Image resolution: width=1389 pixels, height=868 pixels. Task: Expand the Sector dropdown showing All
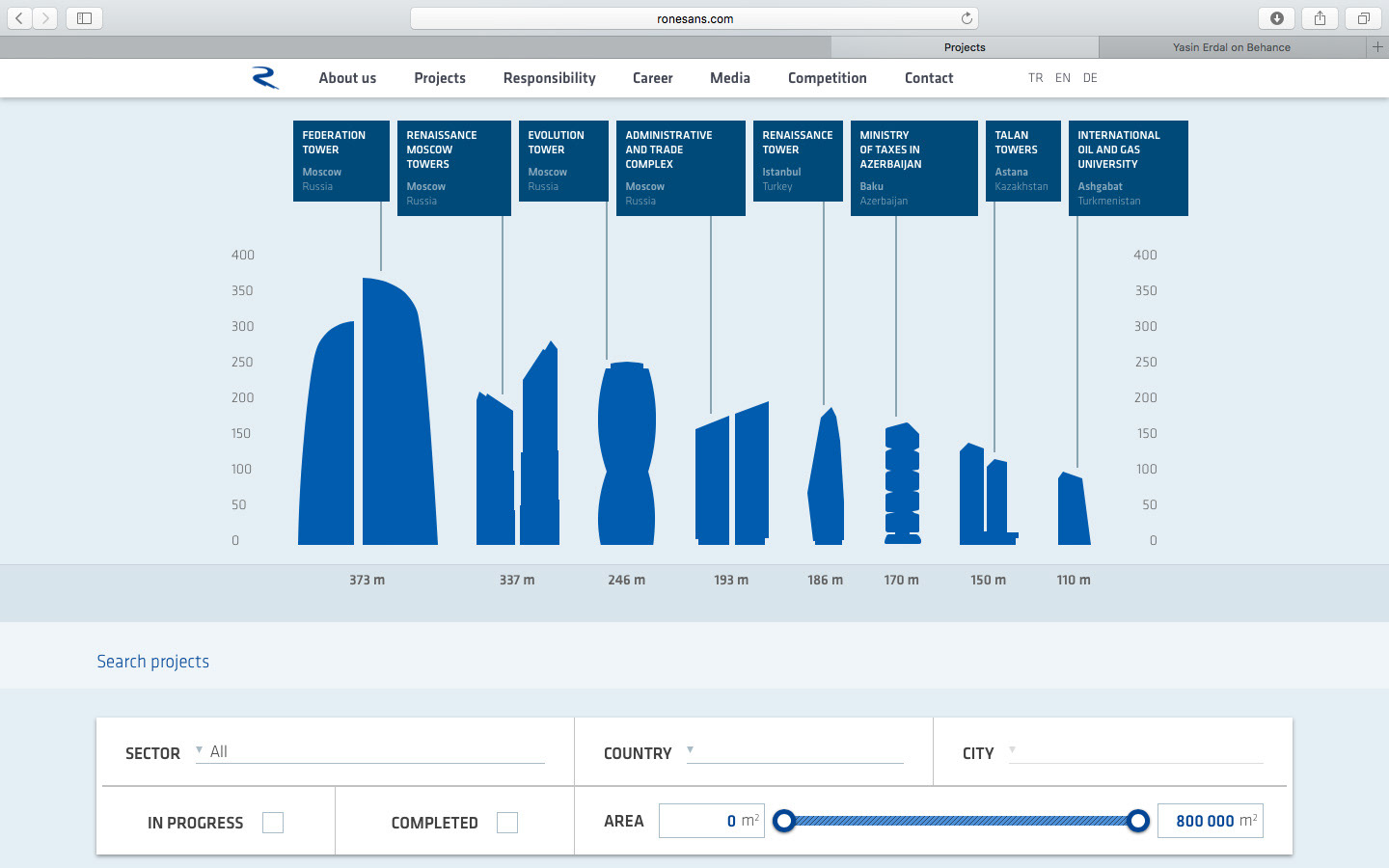coord(370,751)
